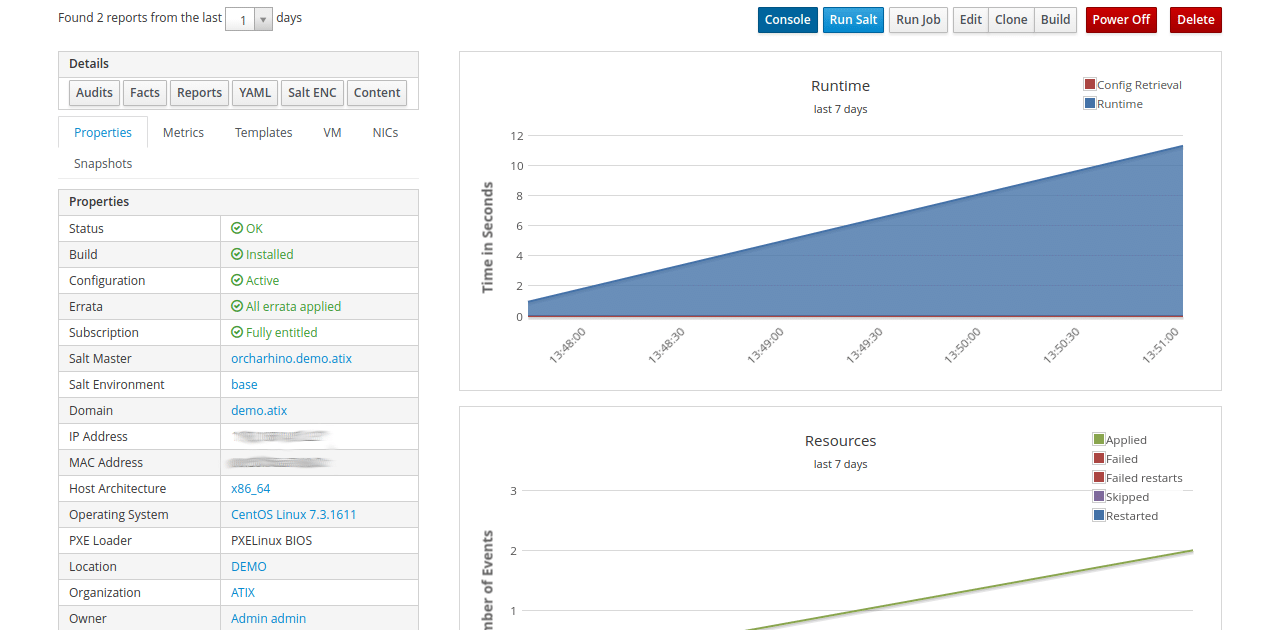Toggle the Runtime legend swatch

tap(1090, 103)
